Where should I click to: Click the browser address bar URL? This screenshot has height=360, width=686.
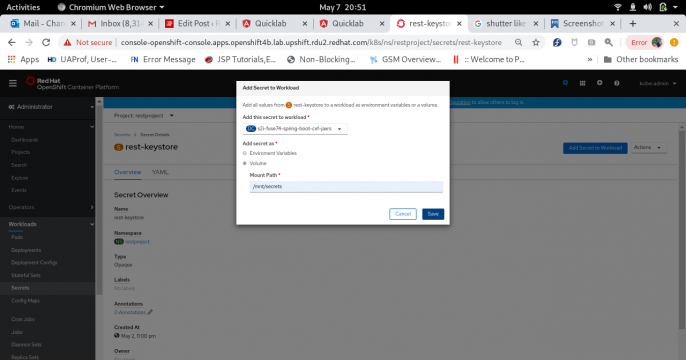point(311,42)
